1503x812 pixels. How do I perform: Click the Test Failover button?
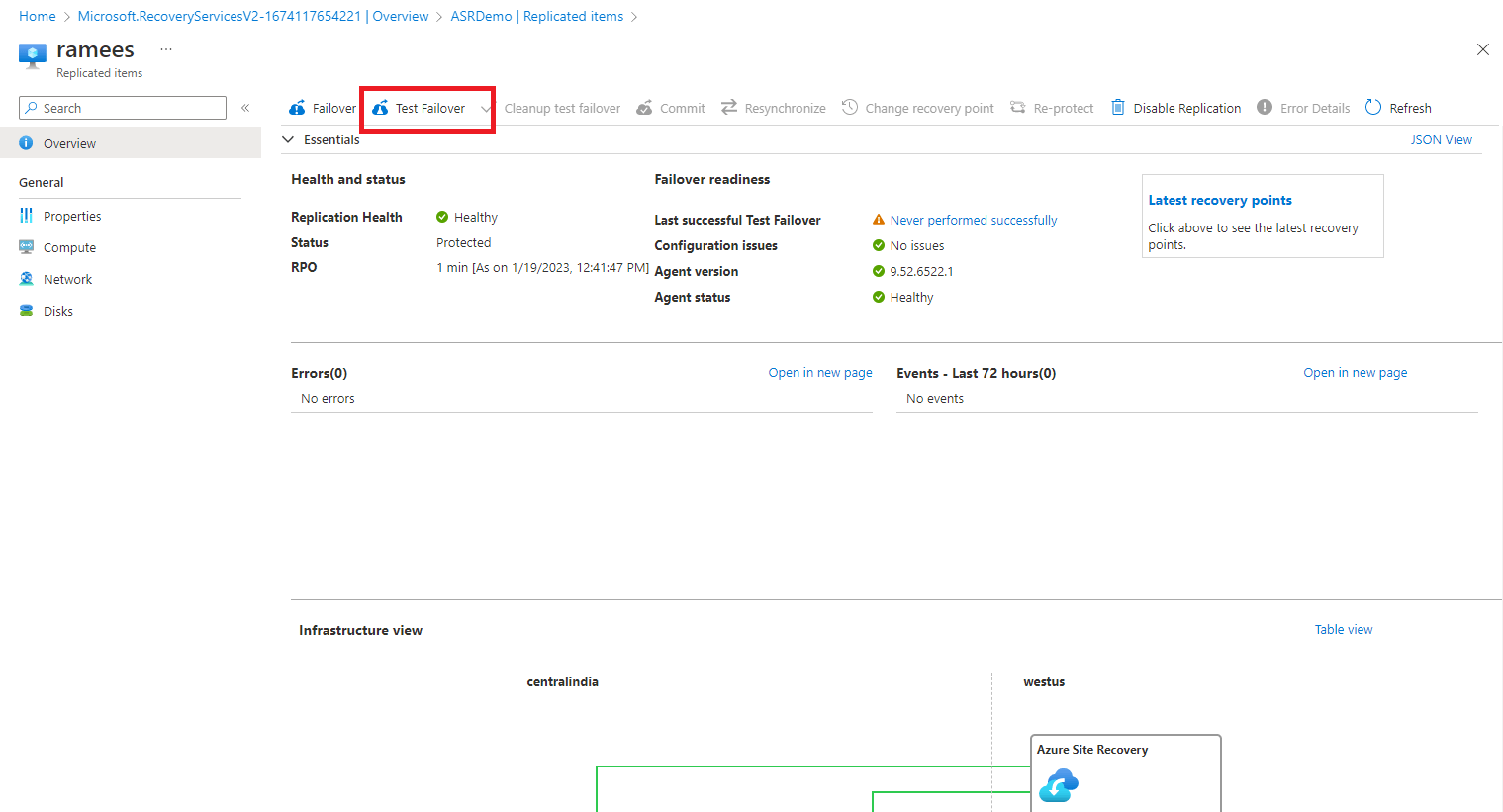(420, 108)
